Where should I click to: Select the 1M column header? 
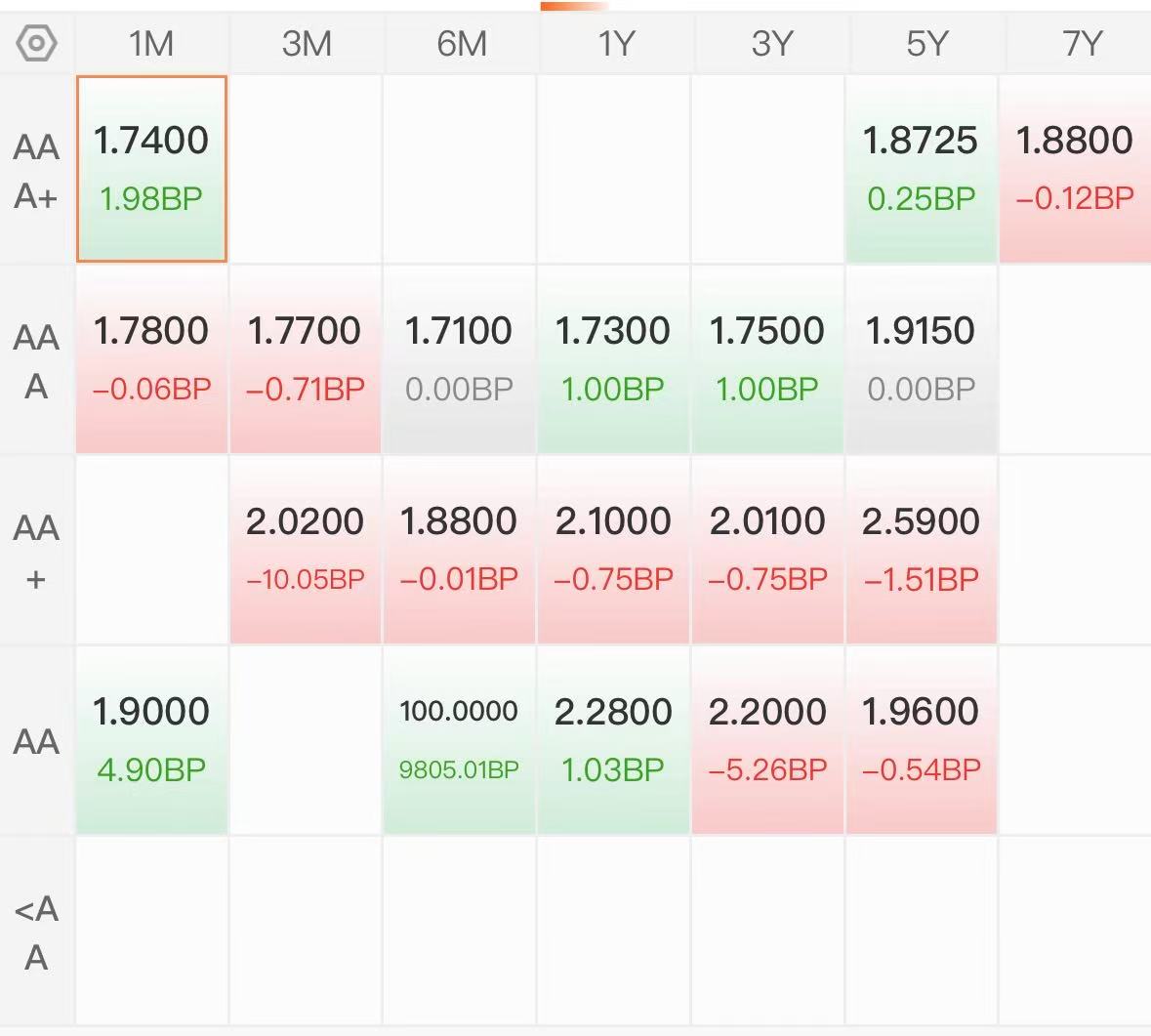coord(151,43)
